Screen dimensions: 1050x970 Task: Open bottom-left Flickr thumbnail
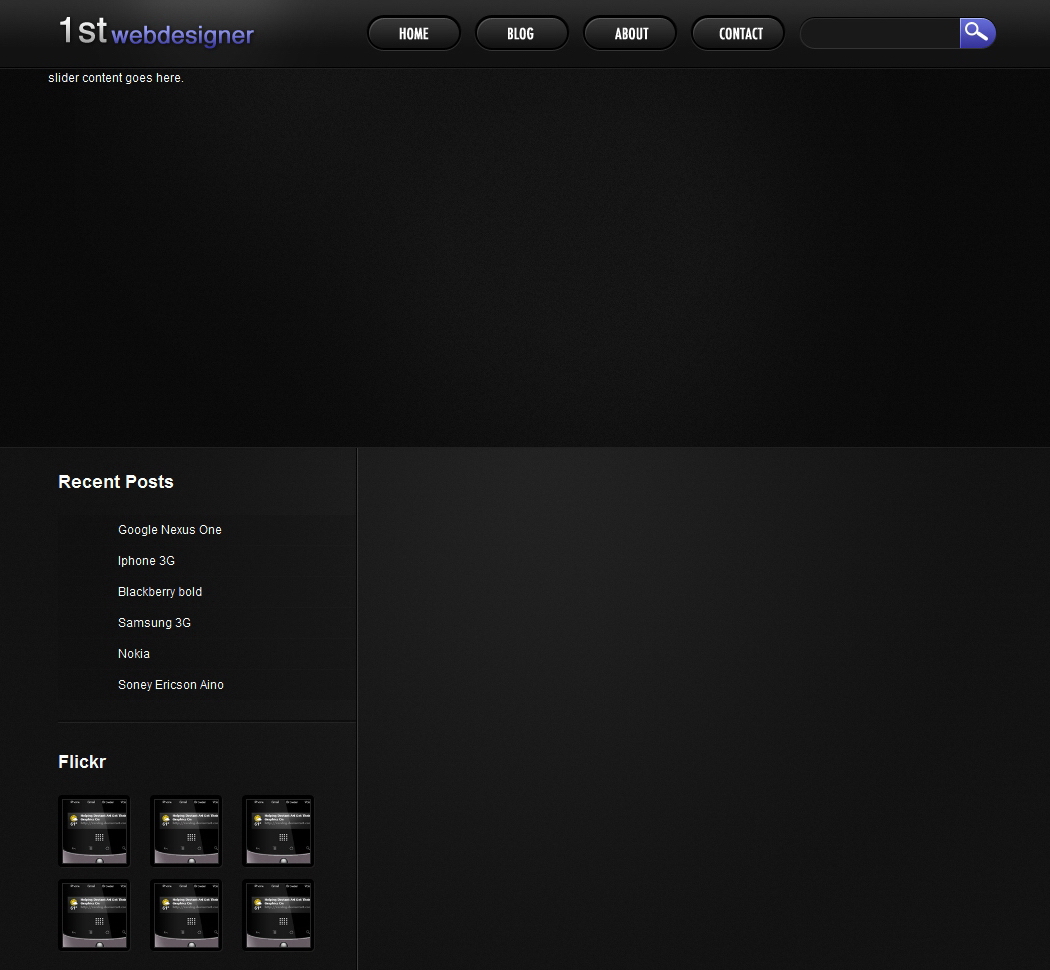click(94, 915)
